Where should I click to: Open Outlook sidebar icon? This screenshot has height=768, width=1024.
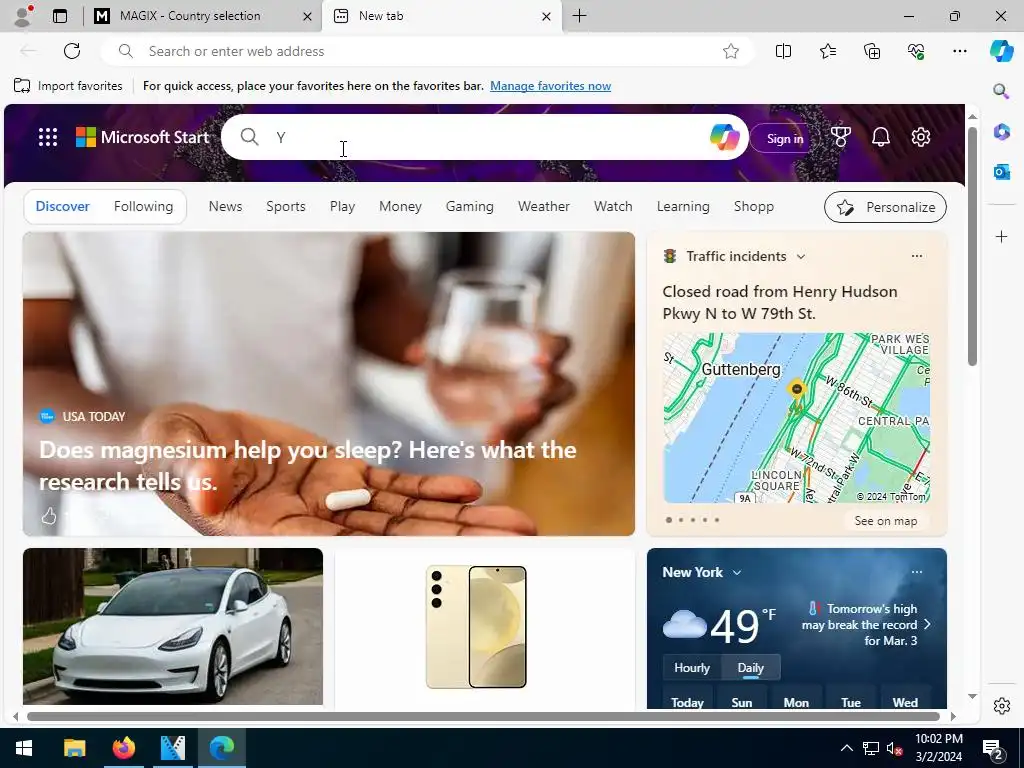pyautogui.click(x=1001, y=172)
